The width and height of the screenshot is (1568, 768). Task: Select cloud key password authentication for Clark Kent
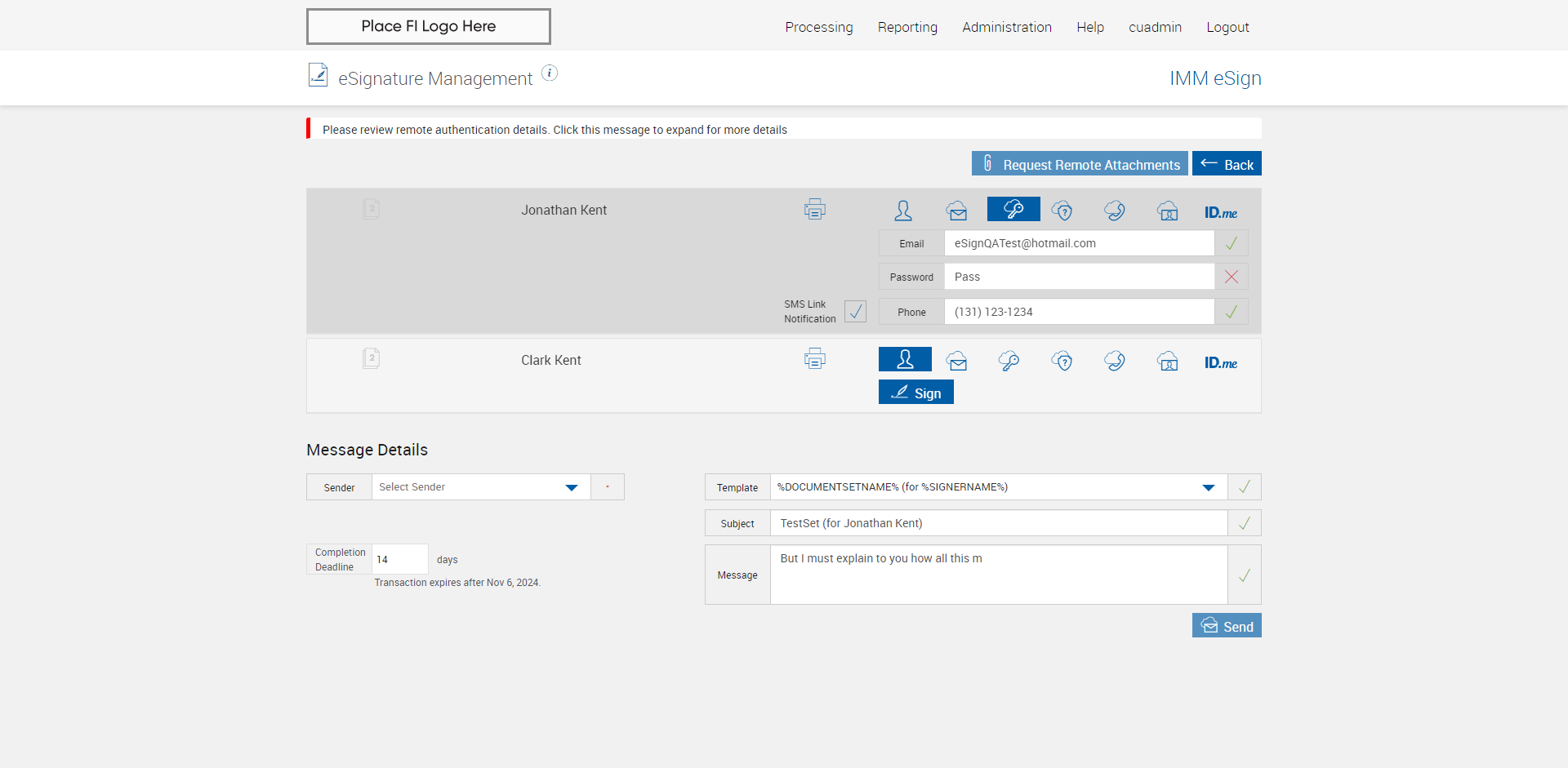[x=1009, y=361]
